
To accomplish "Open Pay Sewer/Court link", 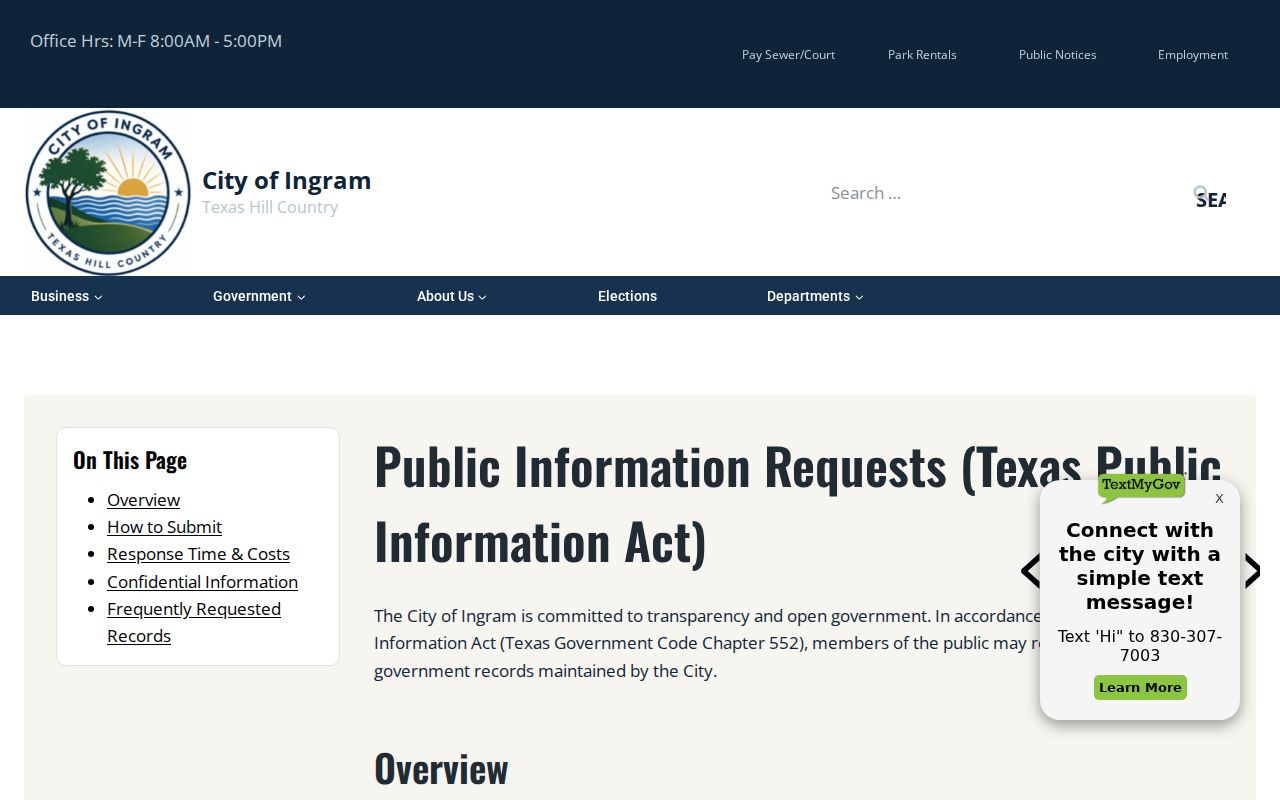I will 788,55.
